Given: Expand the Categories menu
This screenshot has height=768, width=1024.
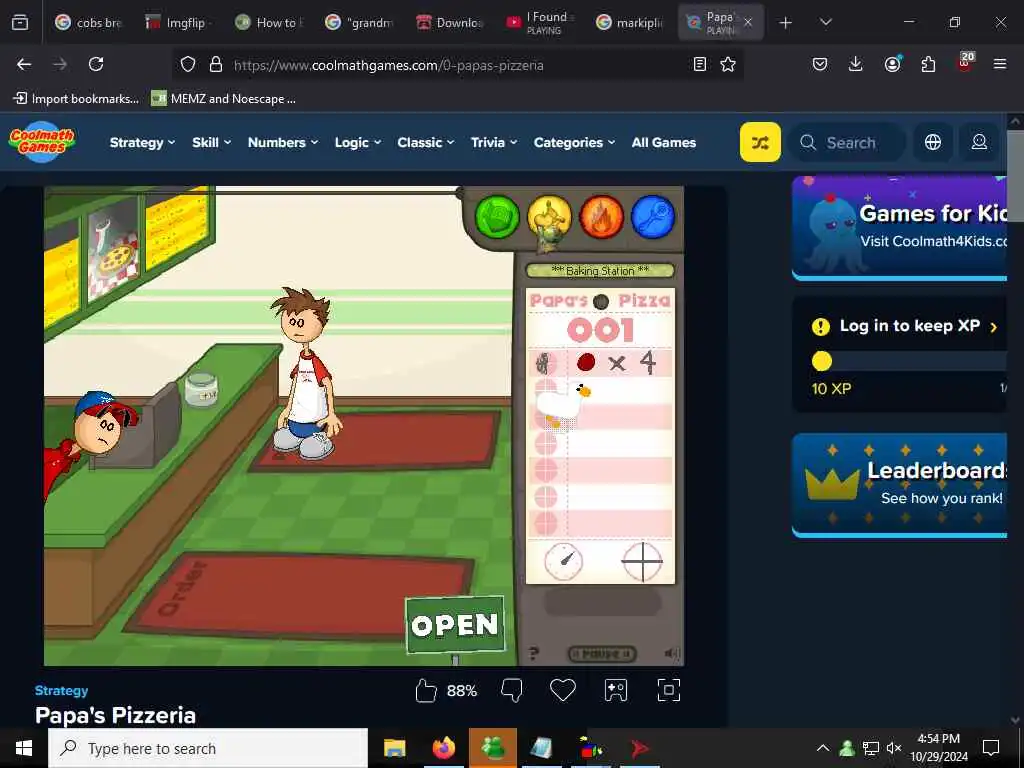Looking at the screenshot, I should 574,142.
